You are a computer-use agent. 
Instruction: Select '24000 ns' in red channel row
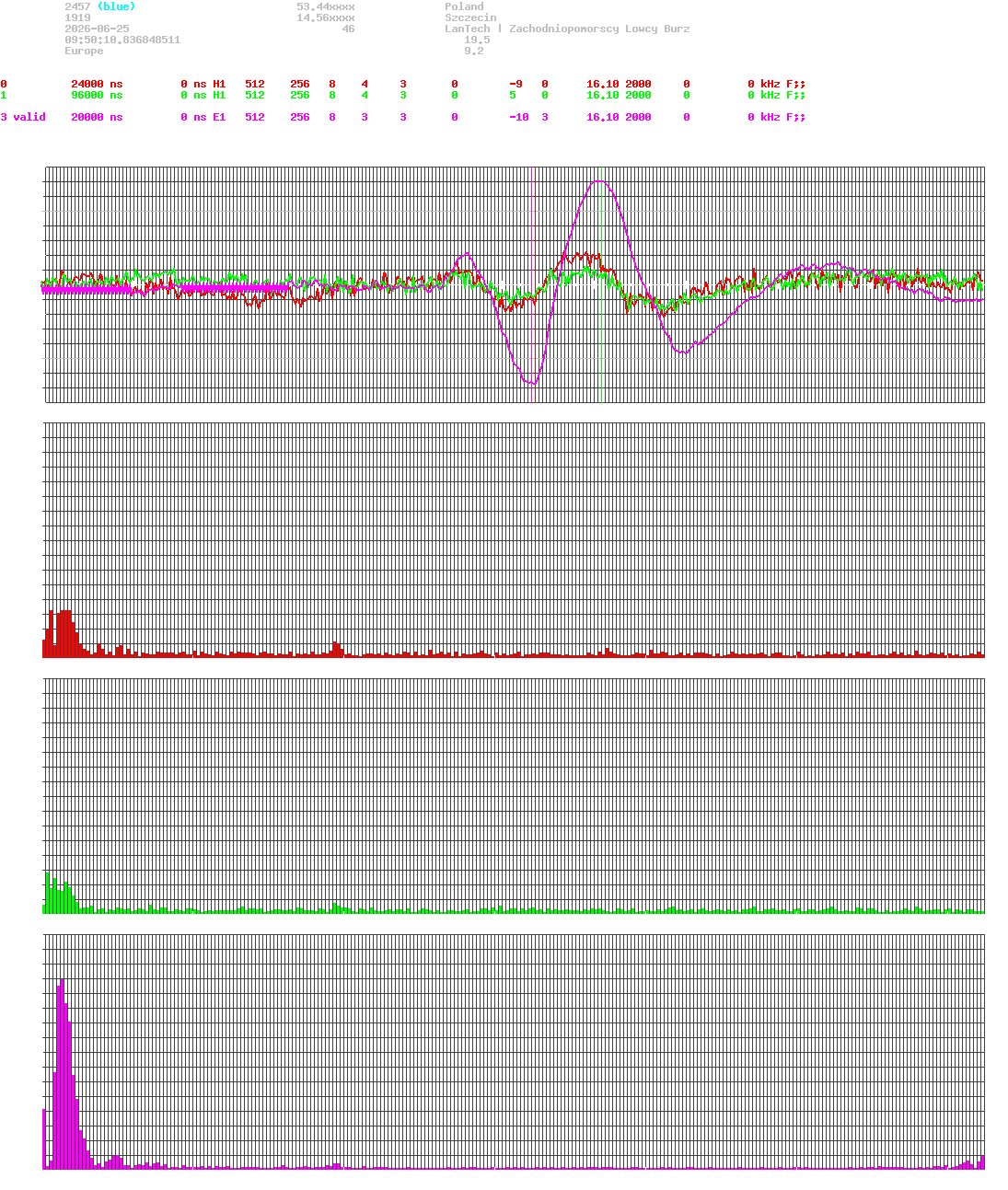(97, 84)
